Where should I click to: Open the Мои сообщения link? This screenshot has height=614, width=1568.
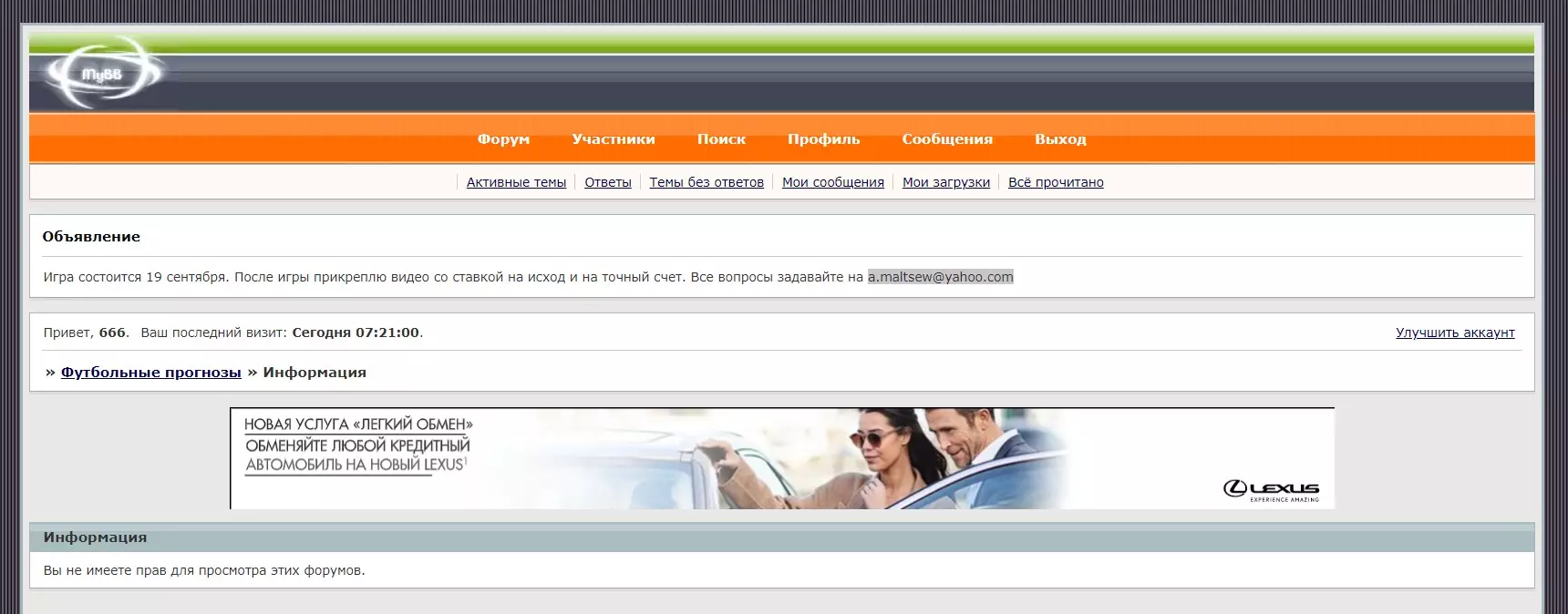833,182
